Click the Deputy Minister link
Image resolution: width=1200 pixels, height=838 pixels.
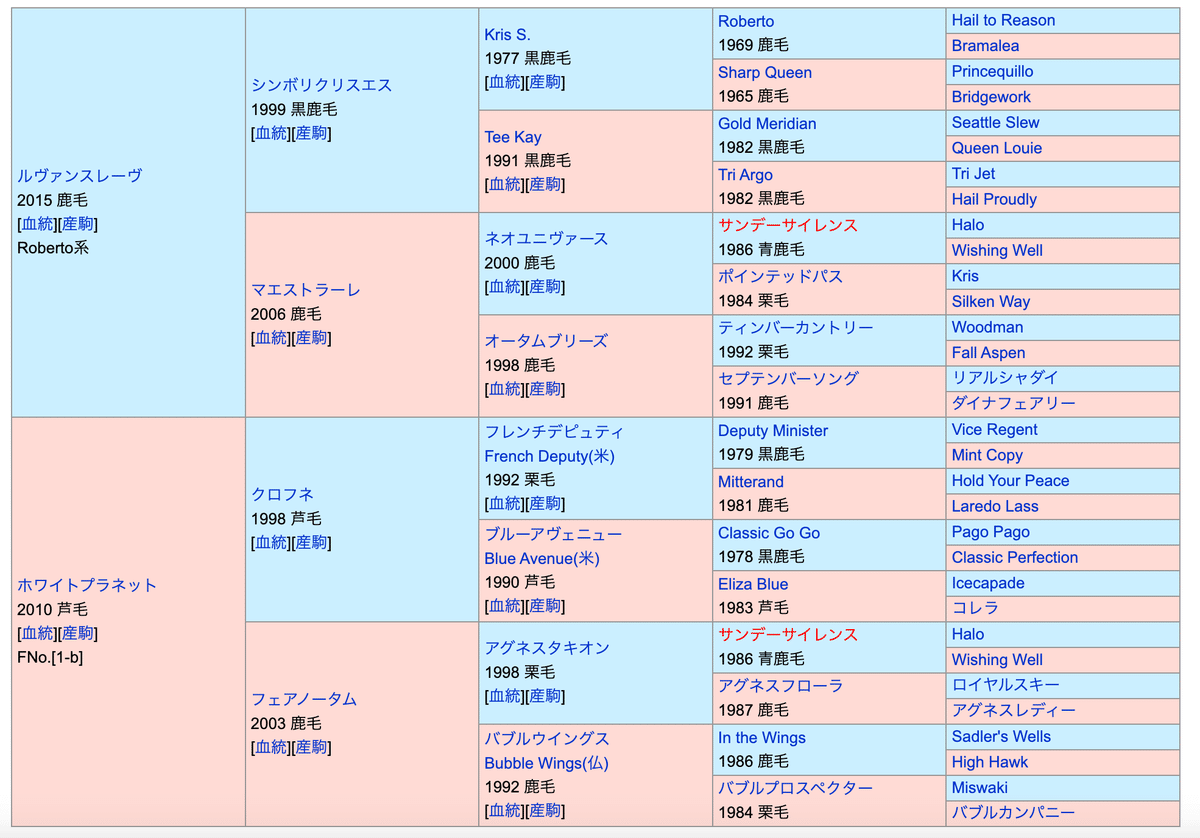(x=773, y=431)
